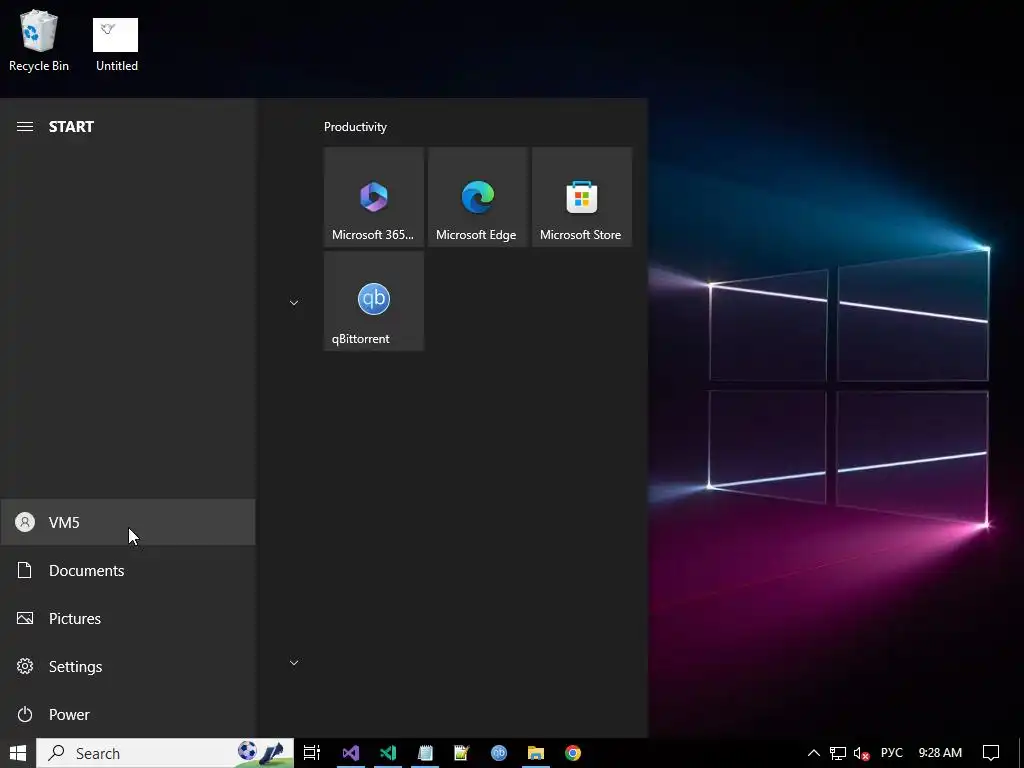Image resolution: width=1024 pixels, height=768 pixels.
Task: Expand the lower chevron in the app list
Action: coord(294,663)
